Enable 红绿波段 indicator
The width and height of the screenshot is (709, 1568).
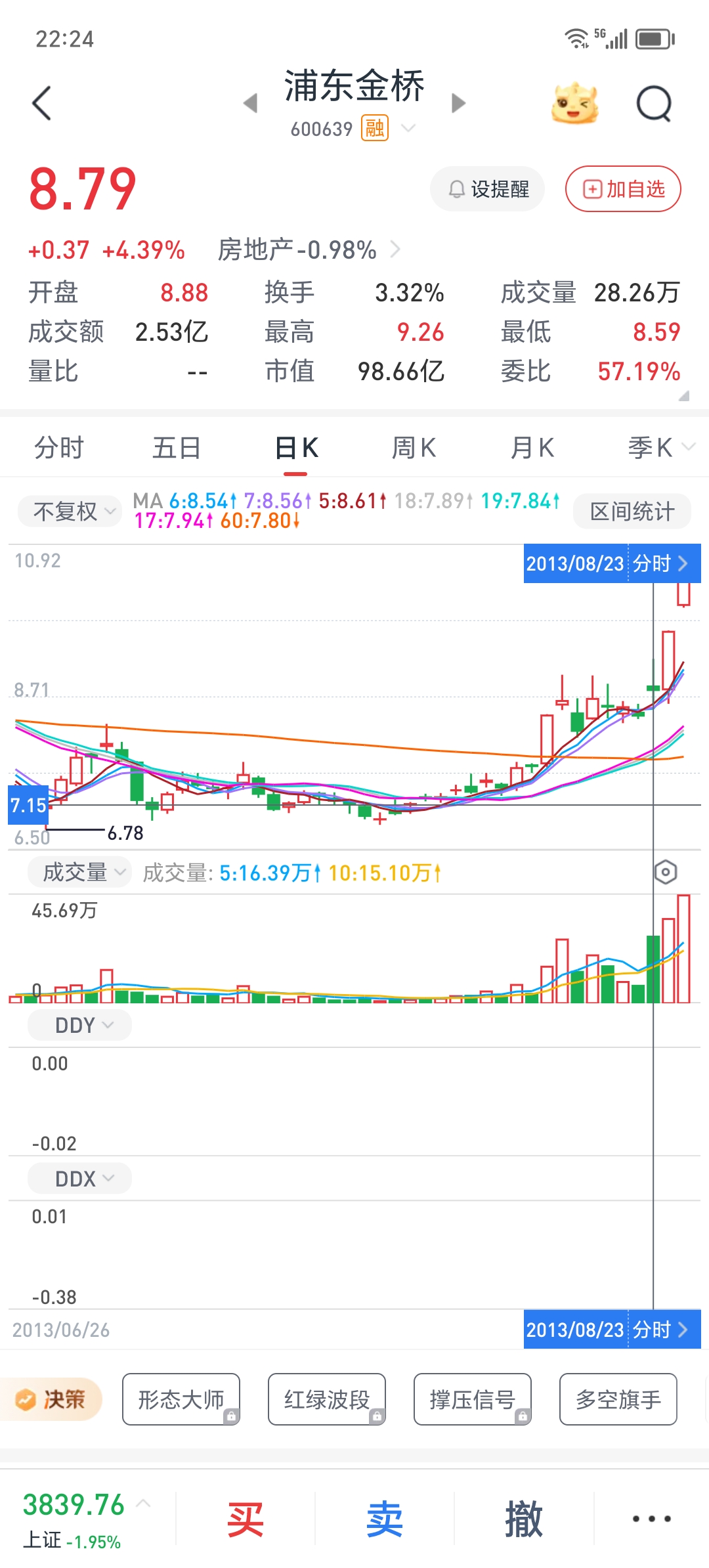point(327,1399)
